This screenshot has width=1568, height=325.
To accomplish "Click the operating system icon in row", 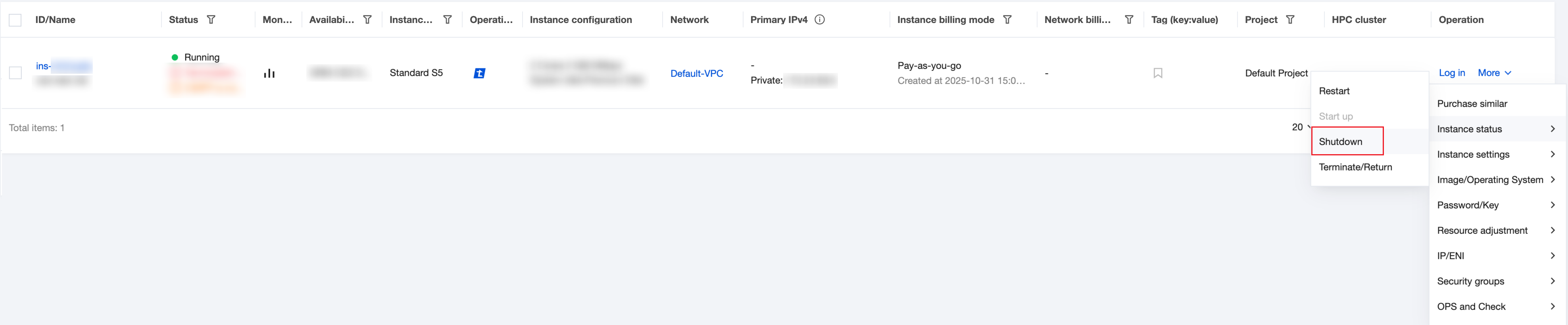I will coord(480,73).
